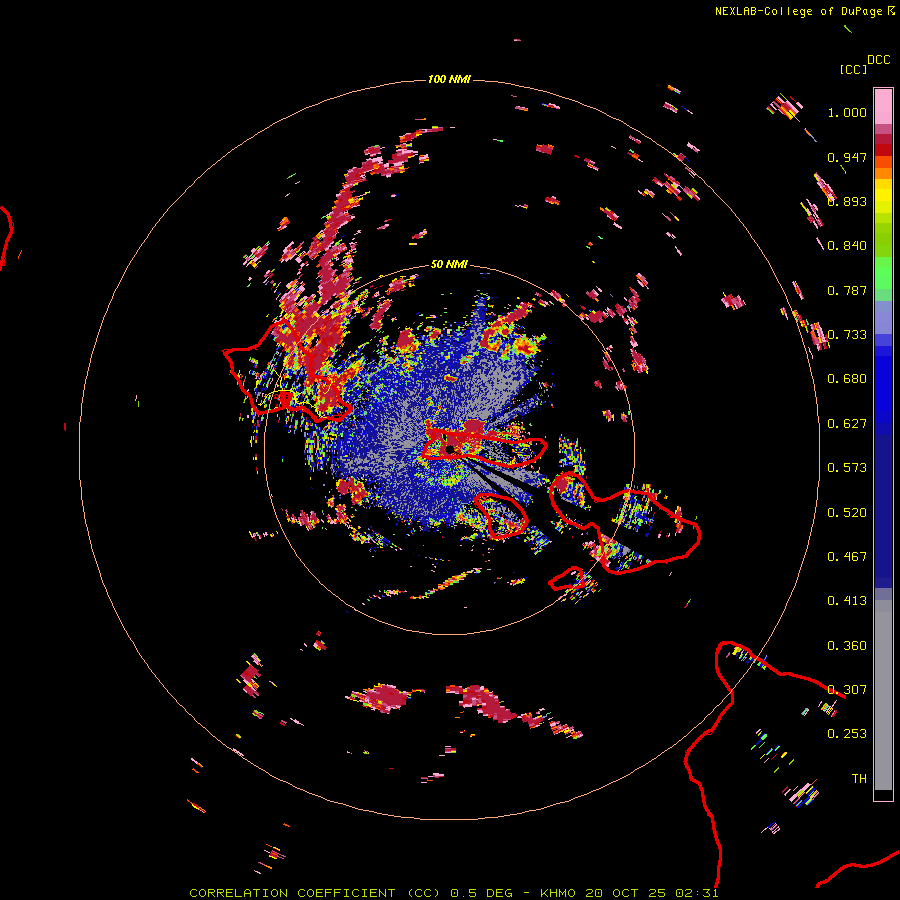The width and height of the screenshot is (900, 900).
Task: Click the 0.947 scale value
Action: coord(847,157)
